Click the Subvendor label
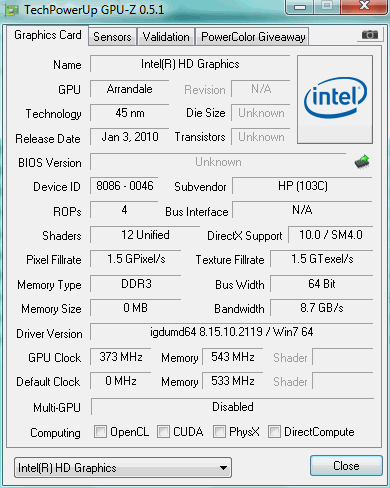The width and height of the screenshot is (390, 488). 200,187
